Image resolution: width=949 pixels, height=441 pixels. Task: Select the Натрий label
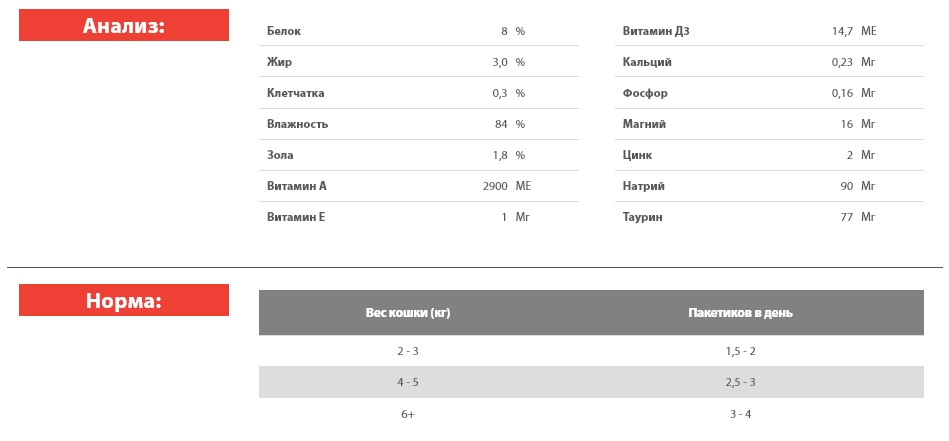[643, 186]
